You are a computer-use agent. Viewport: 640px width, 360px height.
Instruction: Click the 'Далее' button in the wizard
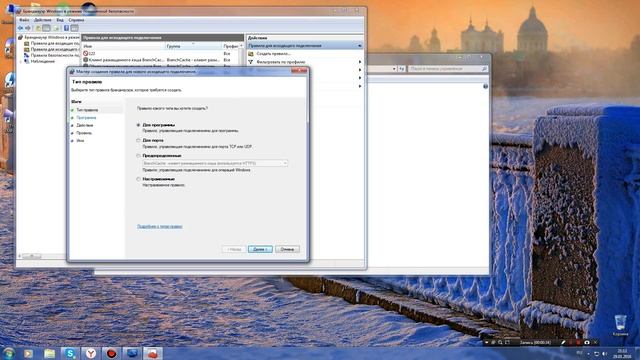point(260,249)
